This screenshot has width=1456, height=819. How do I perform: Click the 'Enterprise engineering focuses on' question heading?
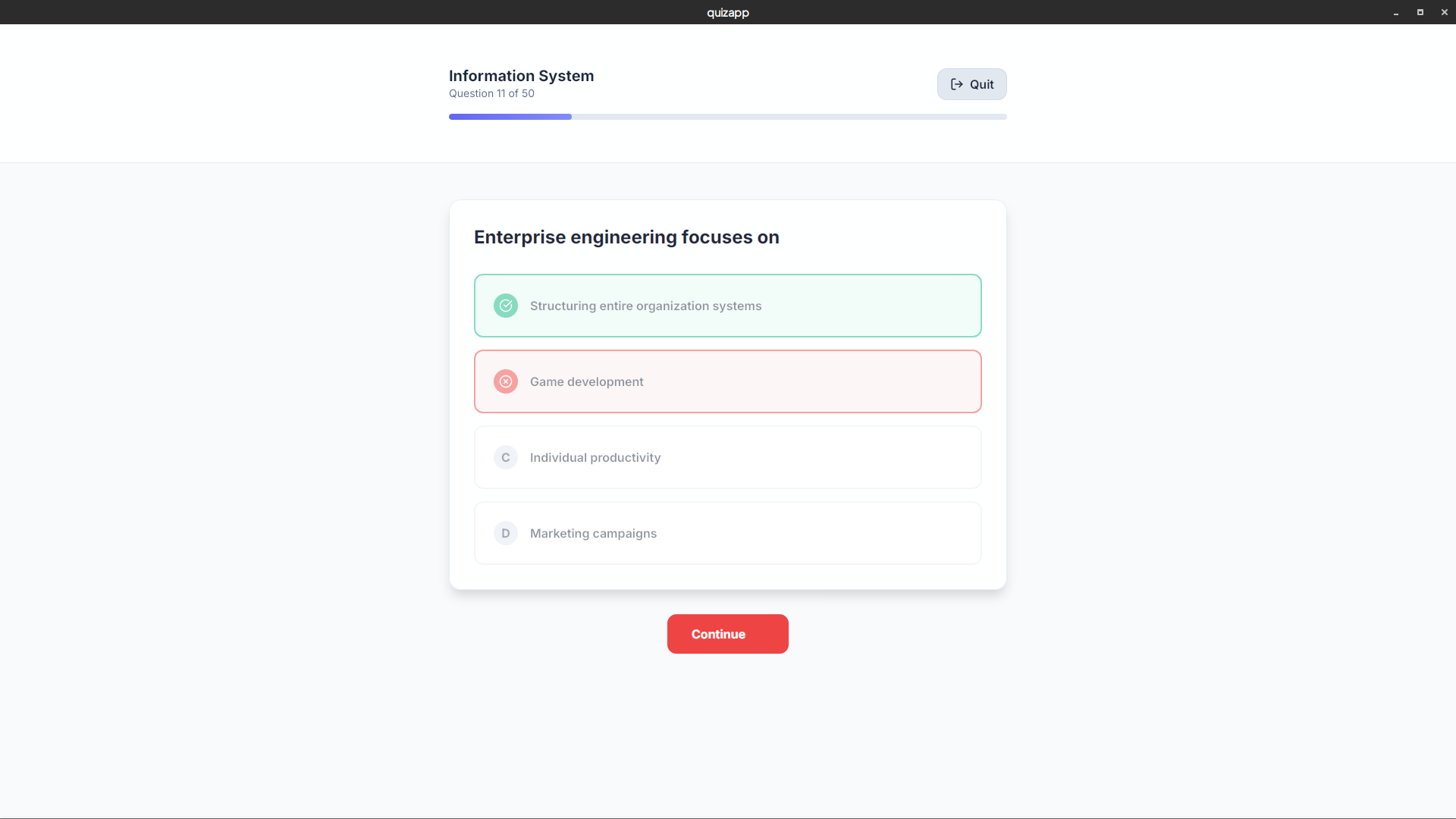coord(626,237)
